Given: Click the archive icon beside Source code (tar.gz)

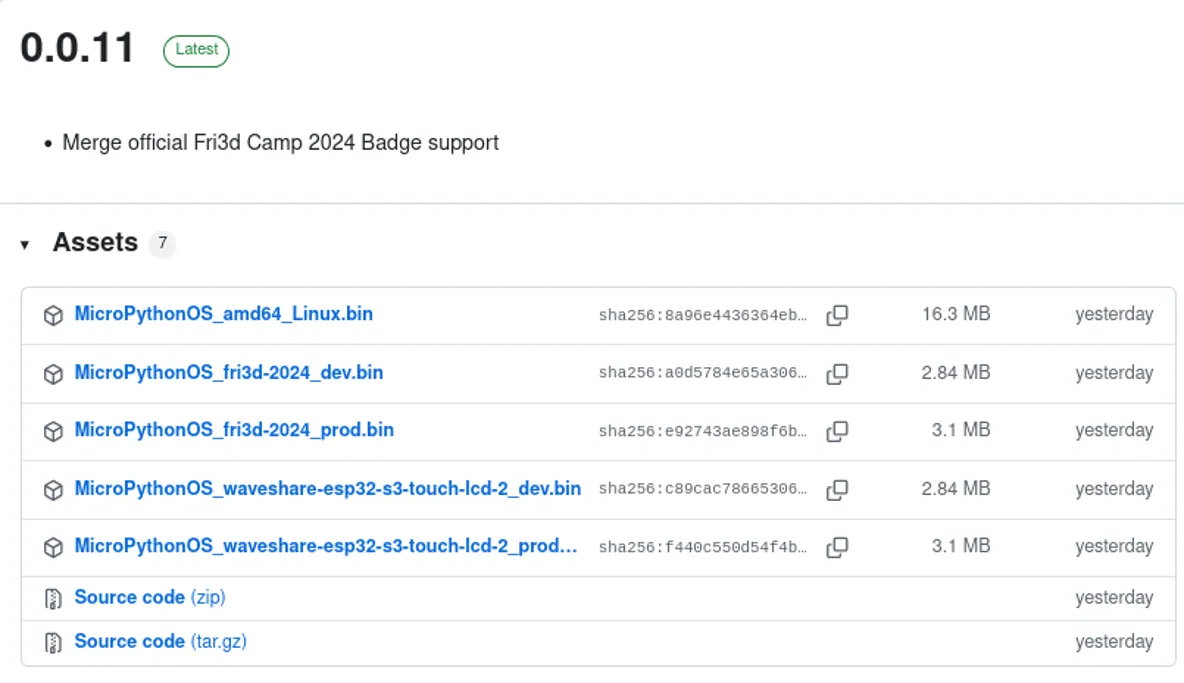Looking at the screenshot, I should tap(53, 642).
